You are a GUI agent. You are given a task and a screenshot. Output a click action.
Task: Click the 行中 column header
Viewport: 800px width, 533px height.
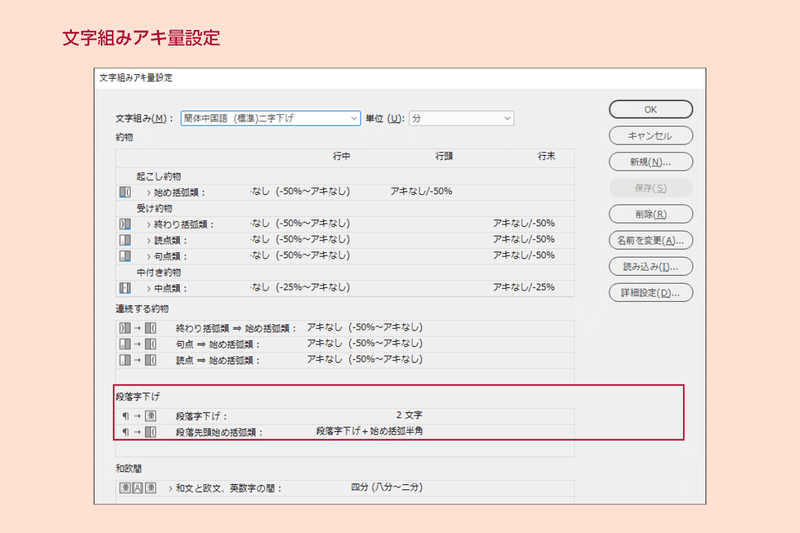[341, 156]
